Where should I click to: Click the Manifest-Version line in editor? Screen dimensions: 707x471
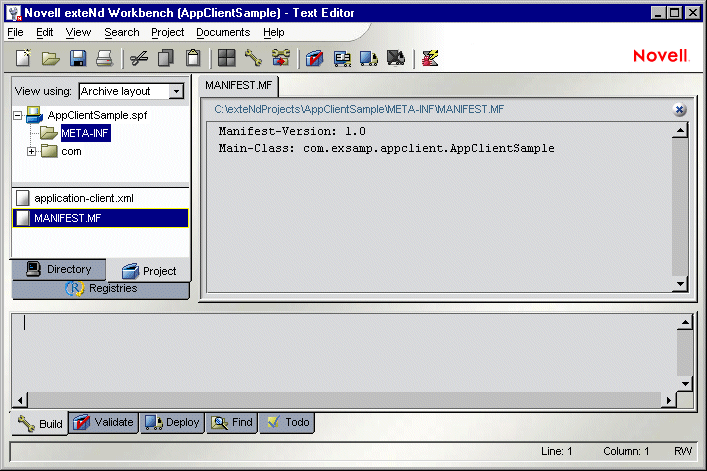coord(292,131)
